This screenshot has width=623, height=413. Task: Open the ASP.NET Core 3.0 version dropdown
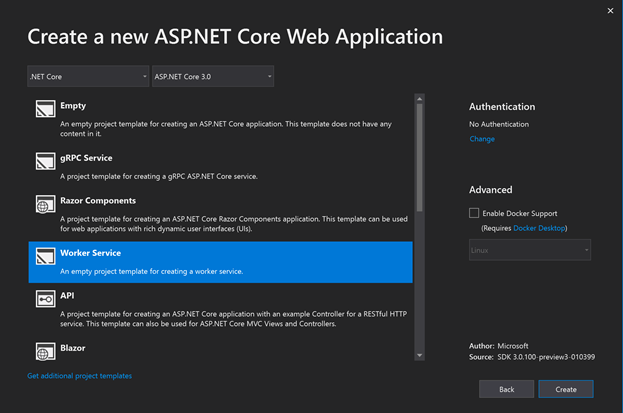[212, 76]
